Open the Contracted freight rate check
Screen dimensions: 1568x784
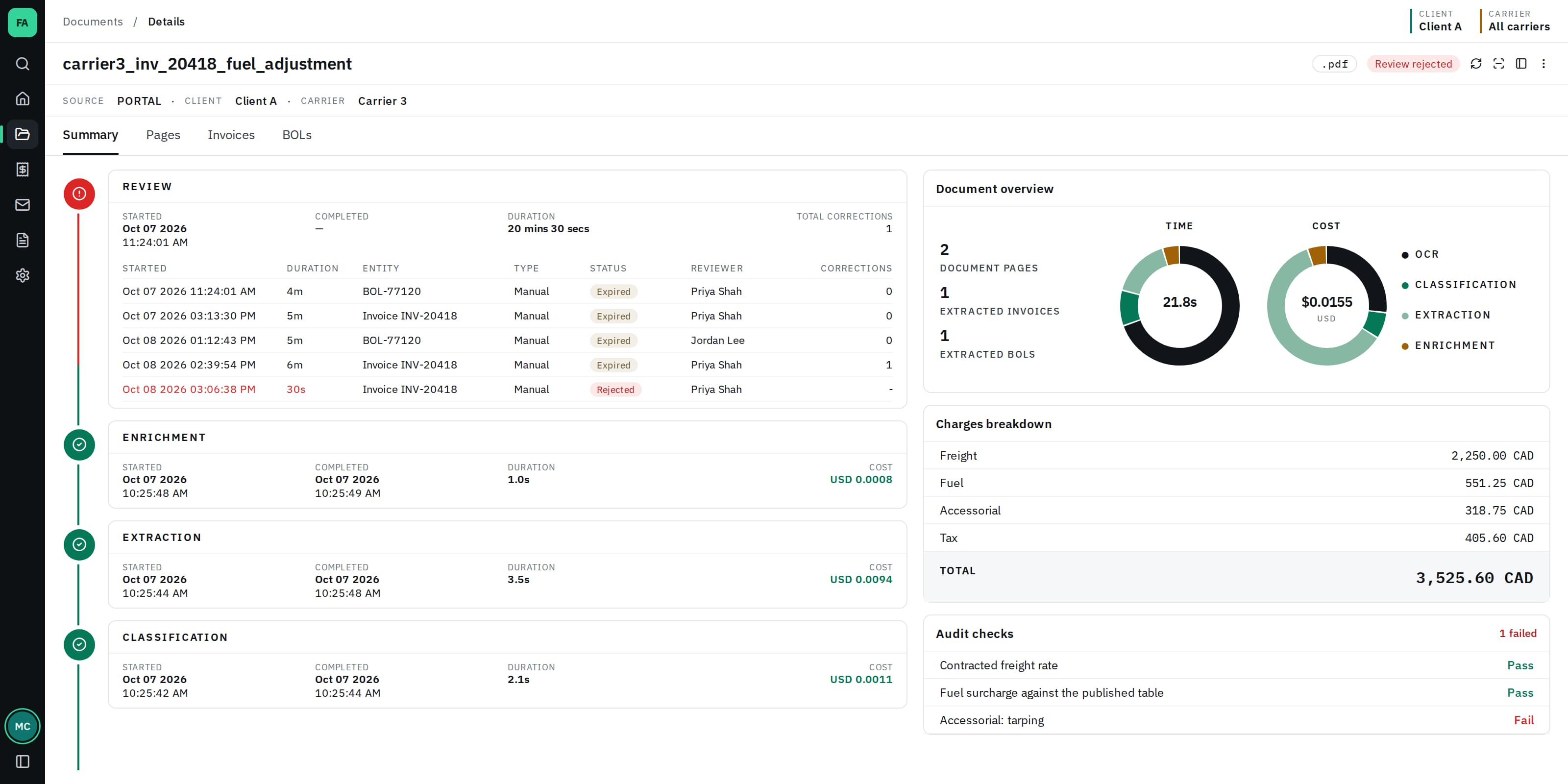coord(1236,665)
